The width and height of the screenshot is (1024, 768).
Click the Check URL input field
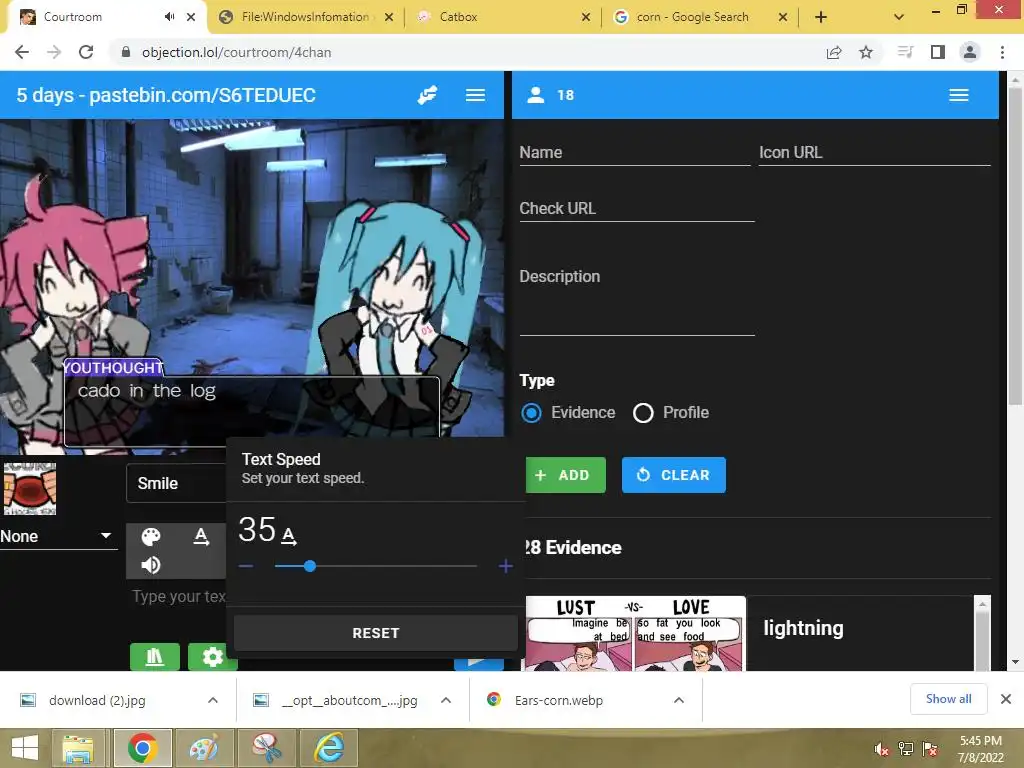click(x=637, y=208)
